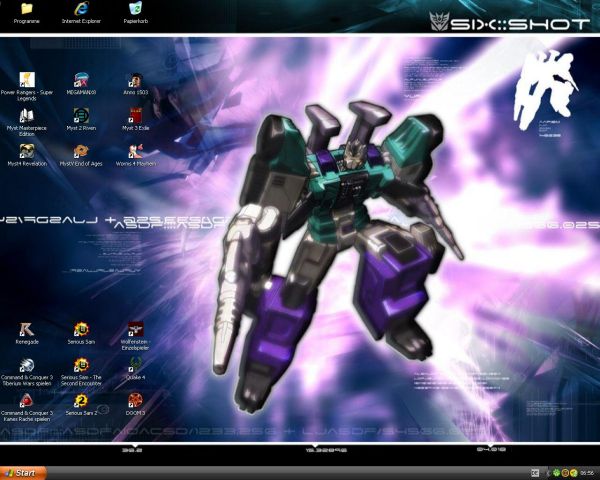Click the taskbar clock
The width and height of the screenshot is (600, 480).
587,473
